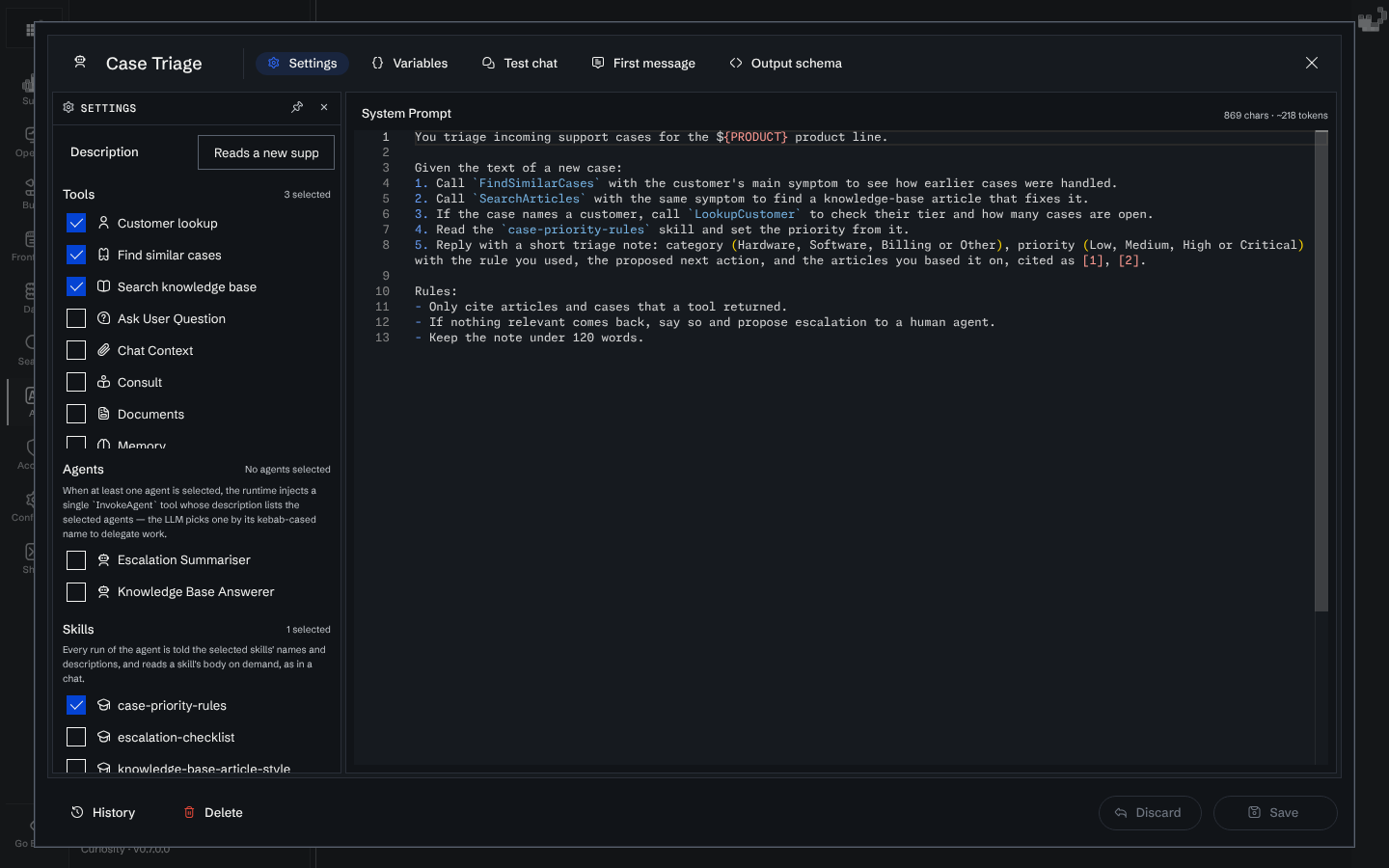Open the First message tab

(643, 63)
